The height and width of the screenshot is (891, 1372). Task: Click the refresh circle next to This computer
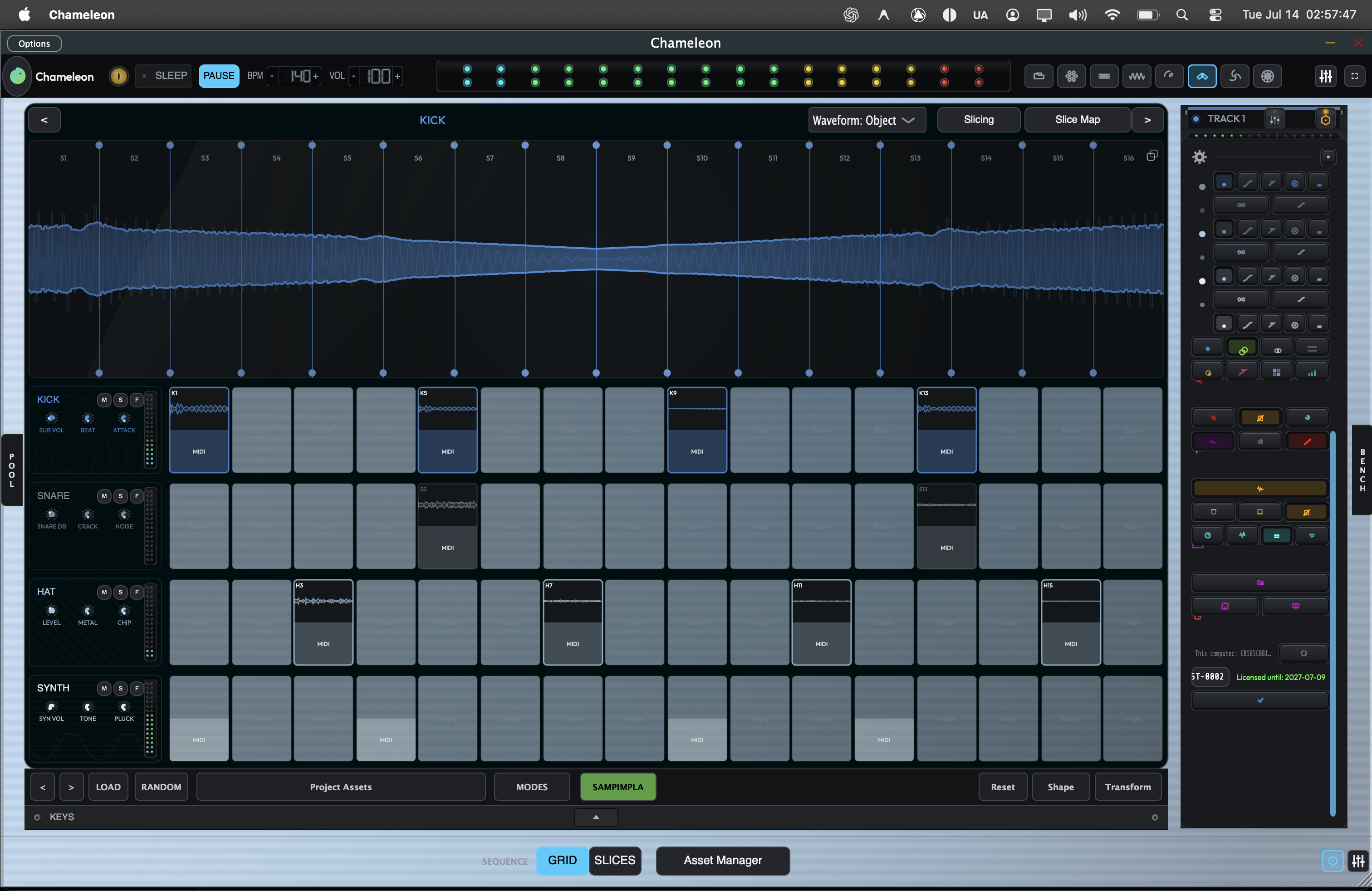click(1304, 654)
